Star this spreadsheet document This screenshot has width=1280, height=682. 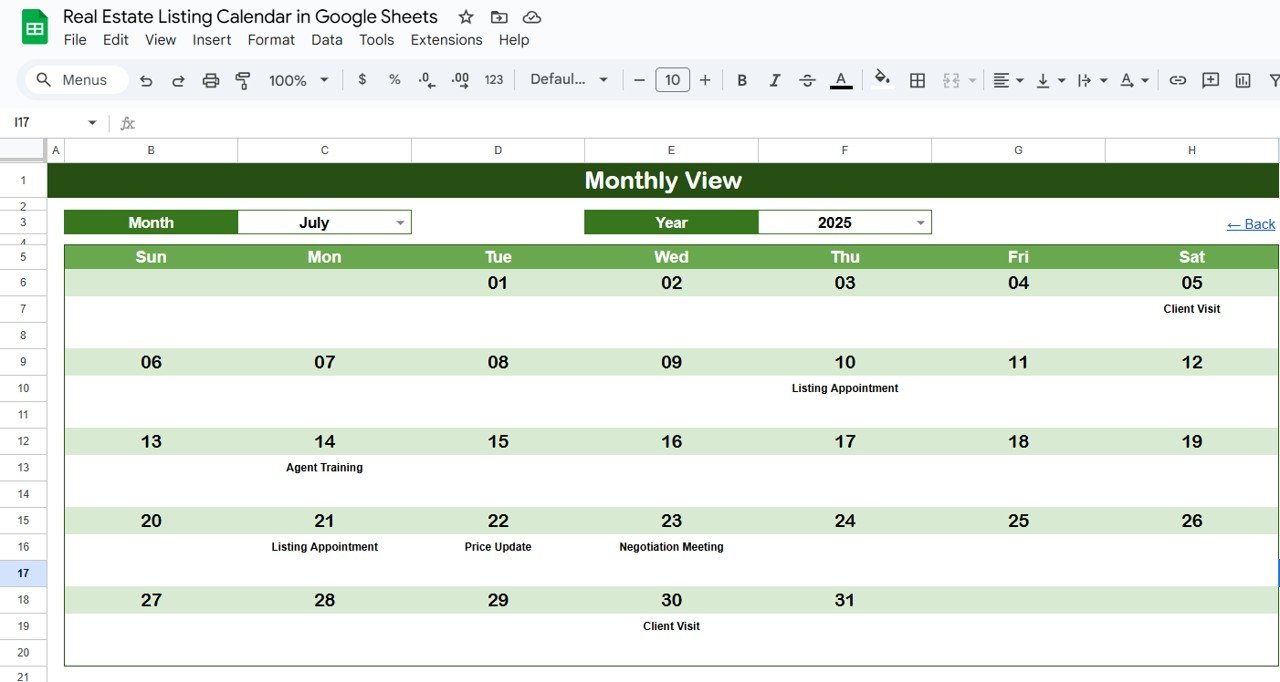pyautogui.click(x=466, y=17)
